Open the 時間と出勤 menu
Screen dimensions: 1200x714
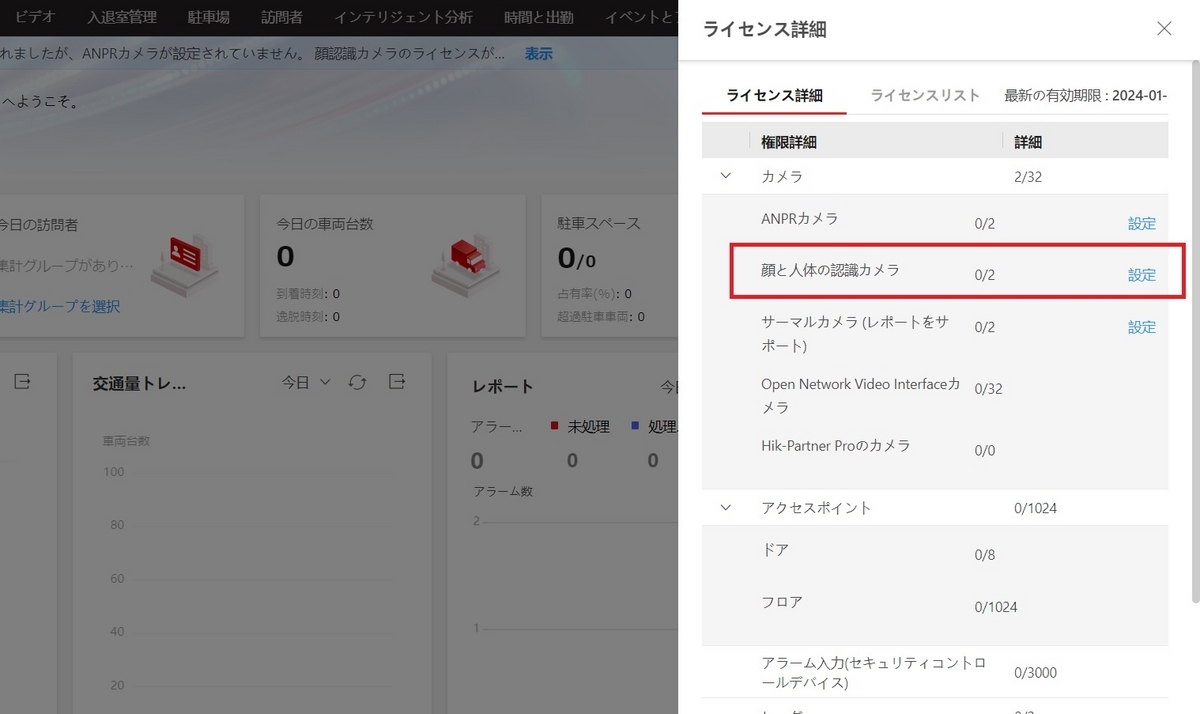pyautogui.click(x=538, y=17)
